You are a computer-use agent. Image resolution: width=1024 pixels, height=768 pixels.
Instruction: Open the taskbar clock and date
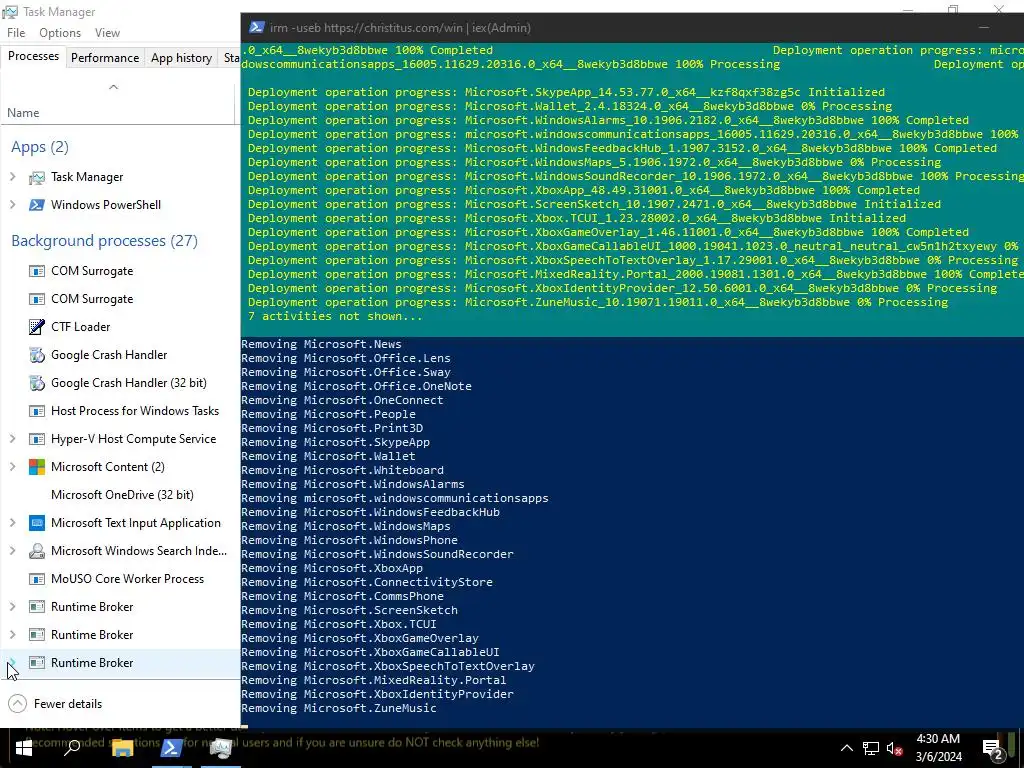[938, 748]
